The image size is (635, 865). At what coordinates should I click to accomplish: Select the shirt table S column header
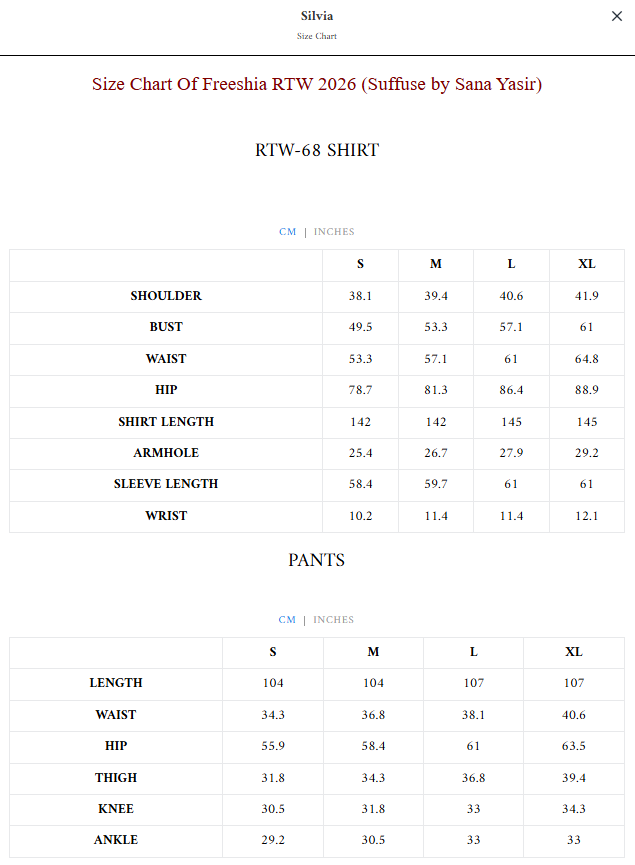[360, 264]
